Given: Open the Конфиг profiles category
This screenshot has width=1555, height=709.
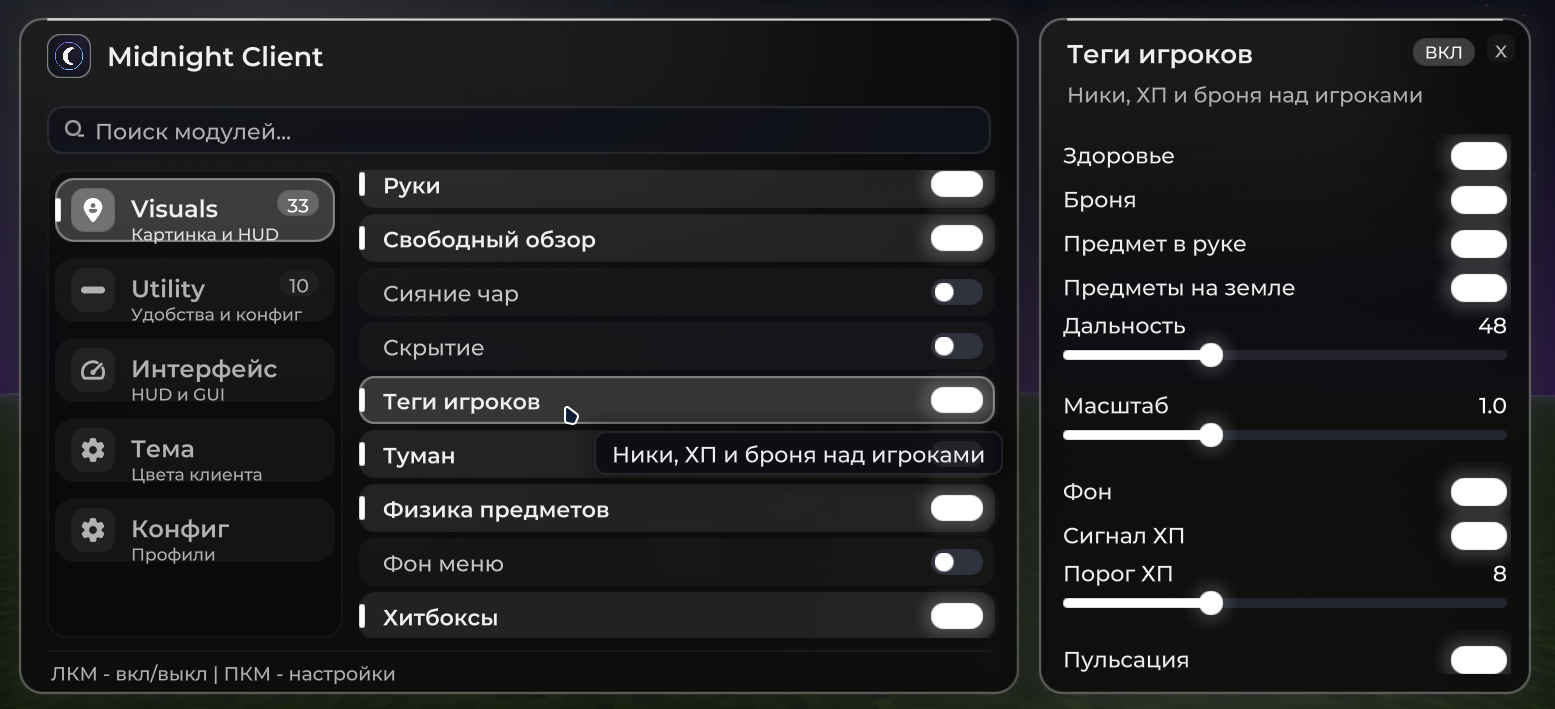Looking at the screenshot, I should (x=195, y=530).
